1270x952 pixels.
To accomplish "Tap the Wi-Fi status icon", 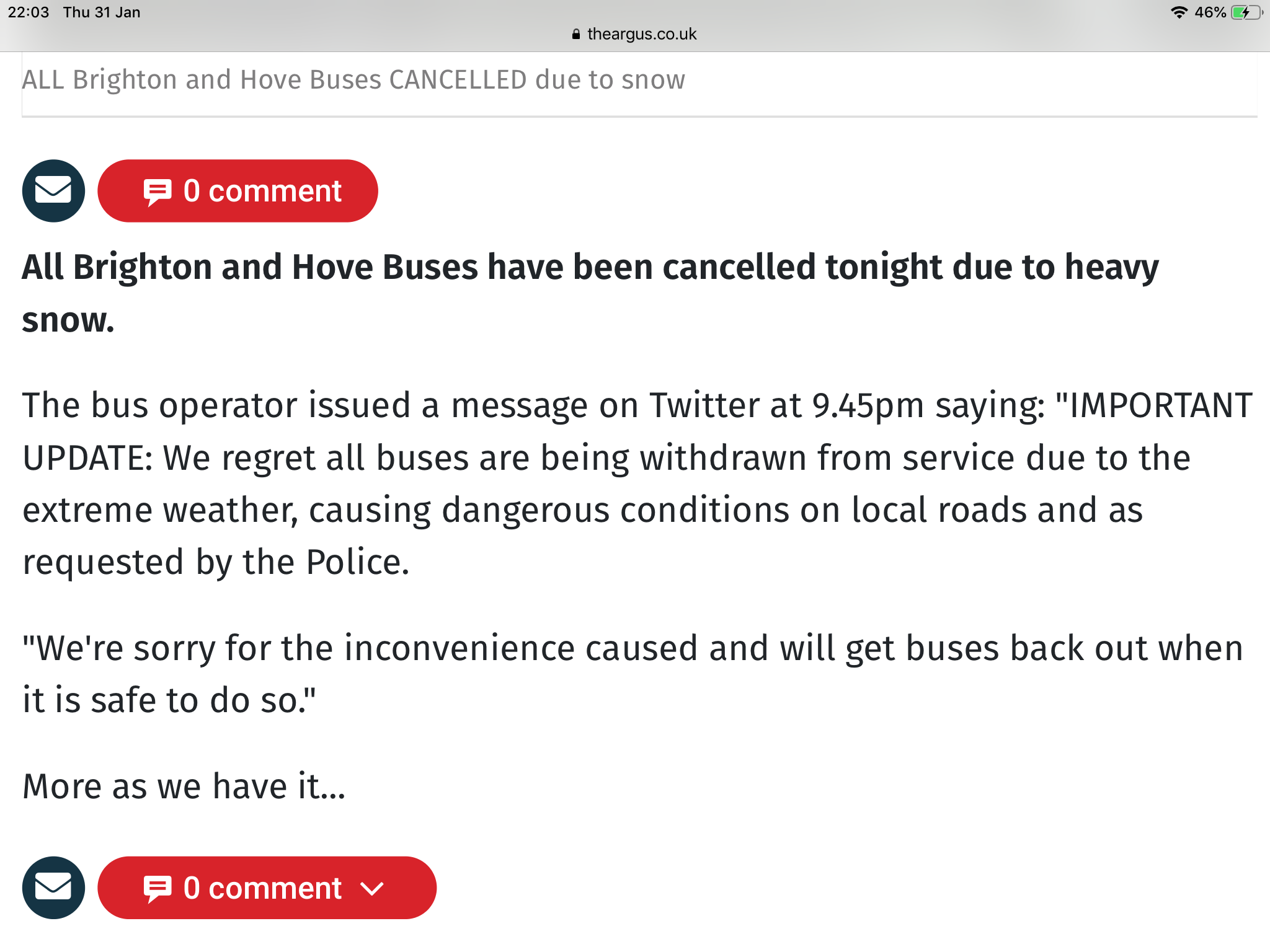I will pyautogui.click(x=1179, y=12).
